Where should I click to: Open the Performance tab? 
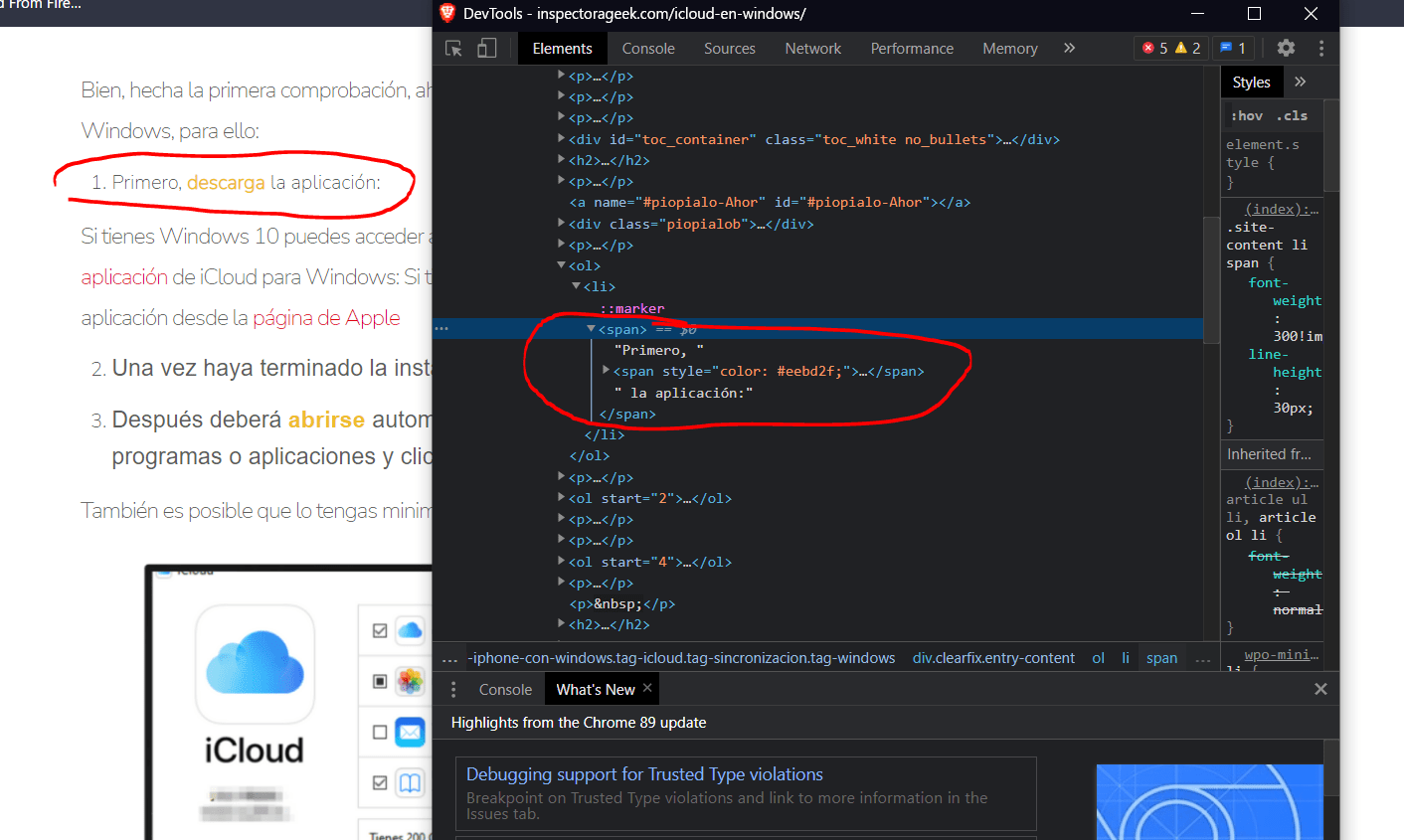point(912,48)
